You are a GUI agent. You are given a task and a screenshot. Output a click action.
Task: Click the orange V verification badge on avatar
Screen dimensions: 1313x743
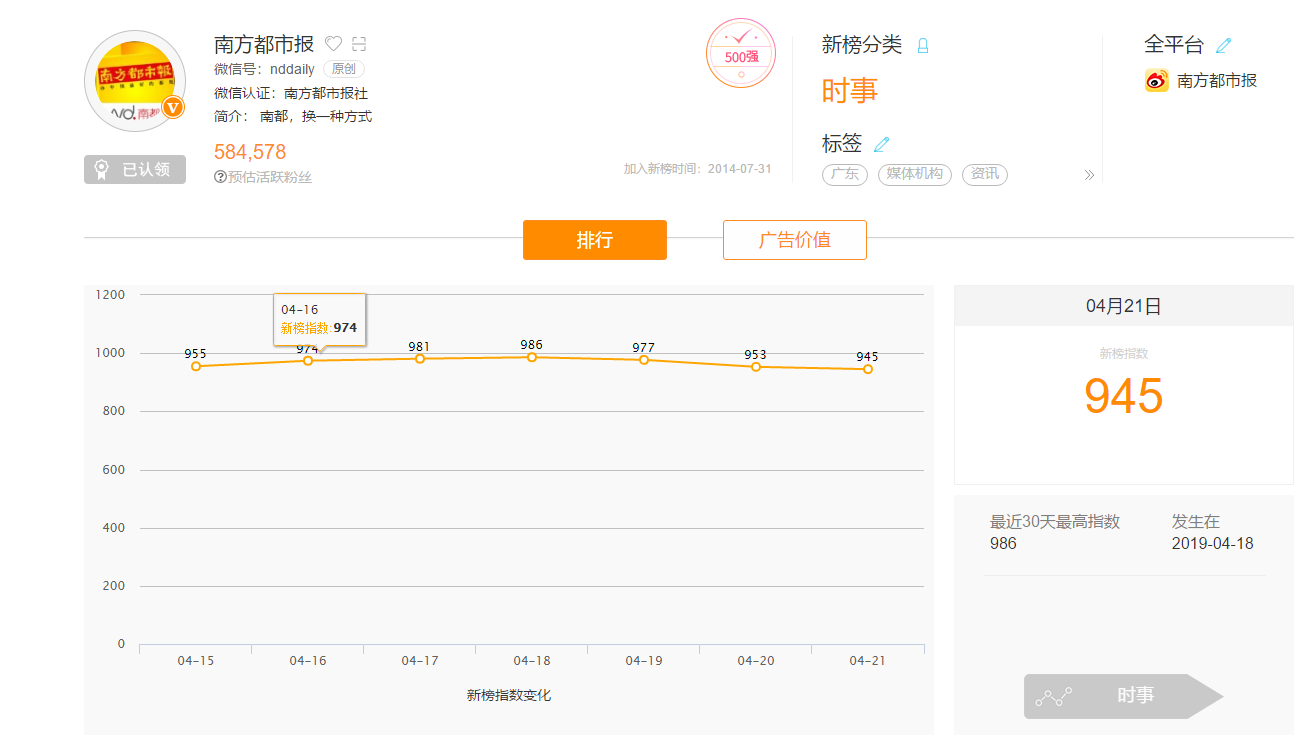tap(173, 107)
